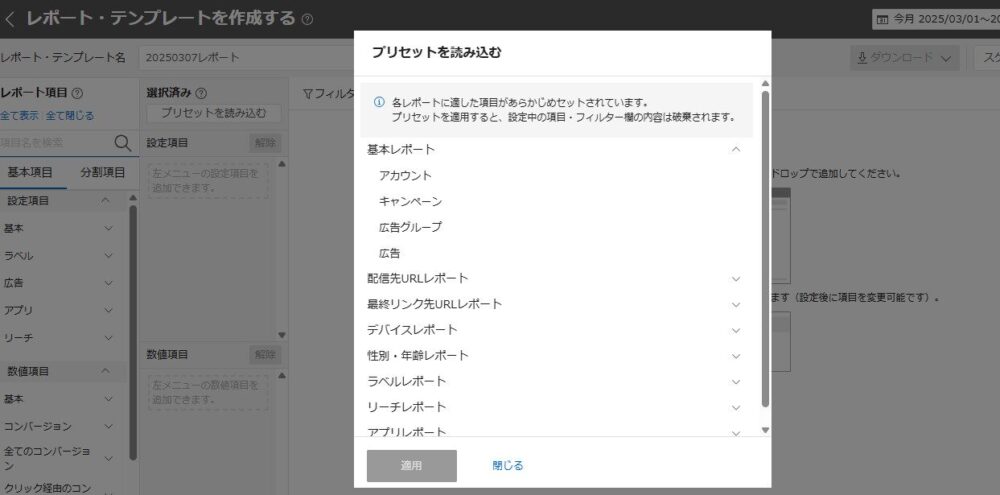1000x495 pixels.
Task: Expand ラベルレポート preset group
Action: point(736,381)
